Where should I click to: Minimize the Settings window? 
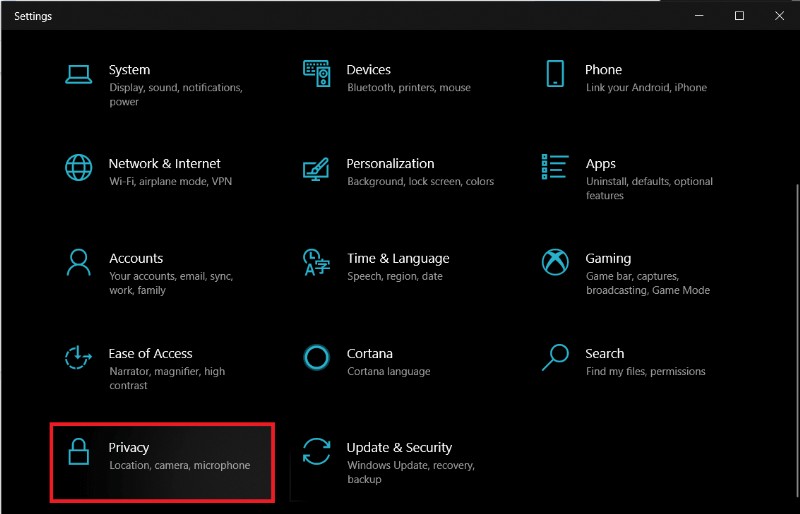699,16
